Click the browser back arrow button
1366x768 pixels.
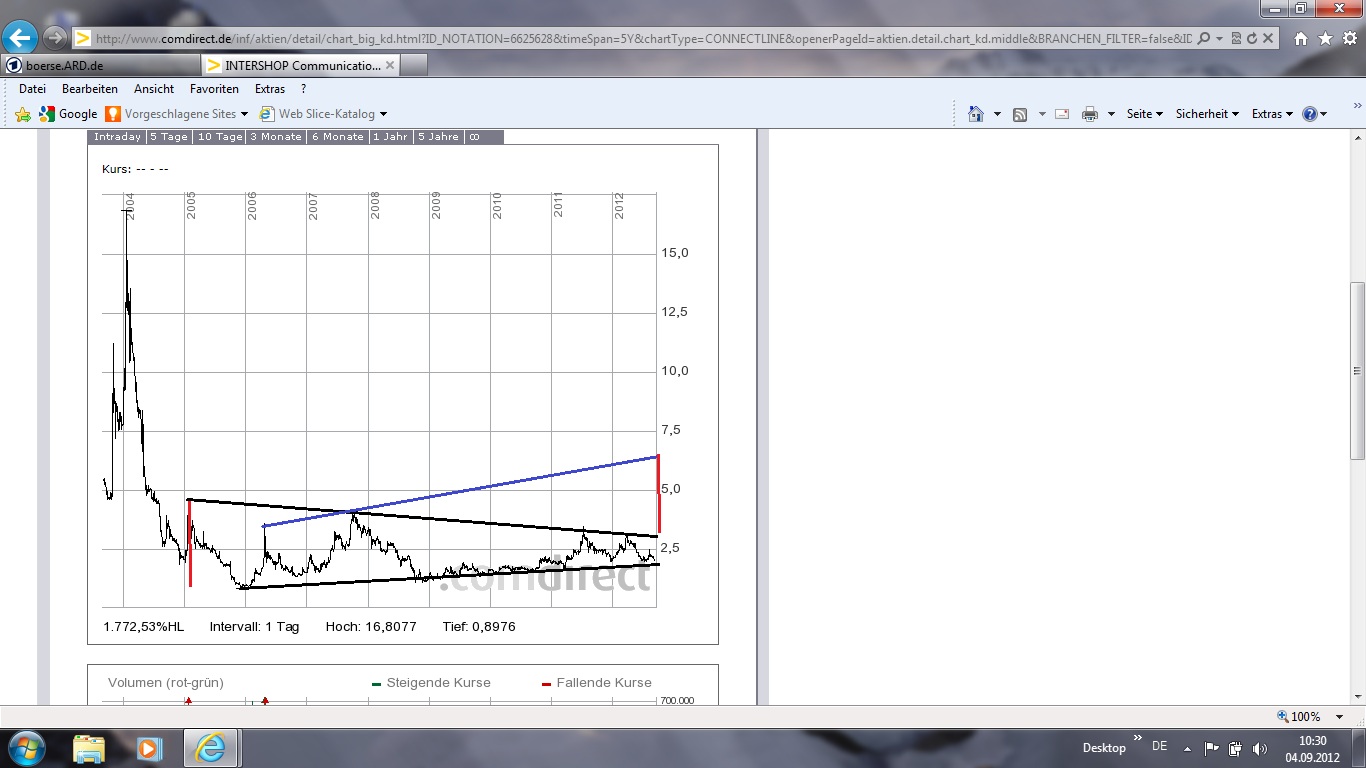(x=20, y=38)
